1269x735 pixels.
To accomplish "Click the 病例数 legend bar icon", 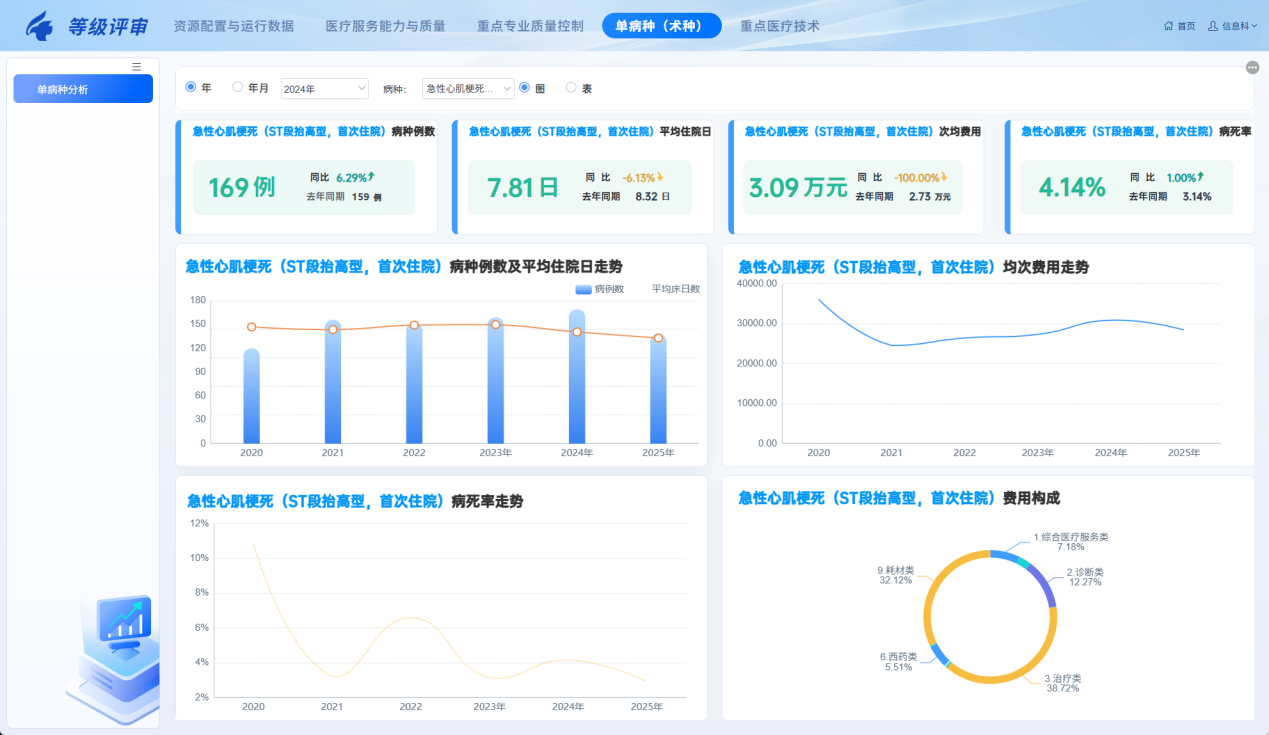I will click(583, 289).
